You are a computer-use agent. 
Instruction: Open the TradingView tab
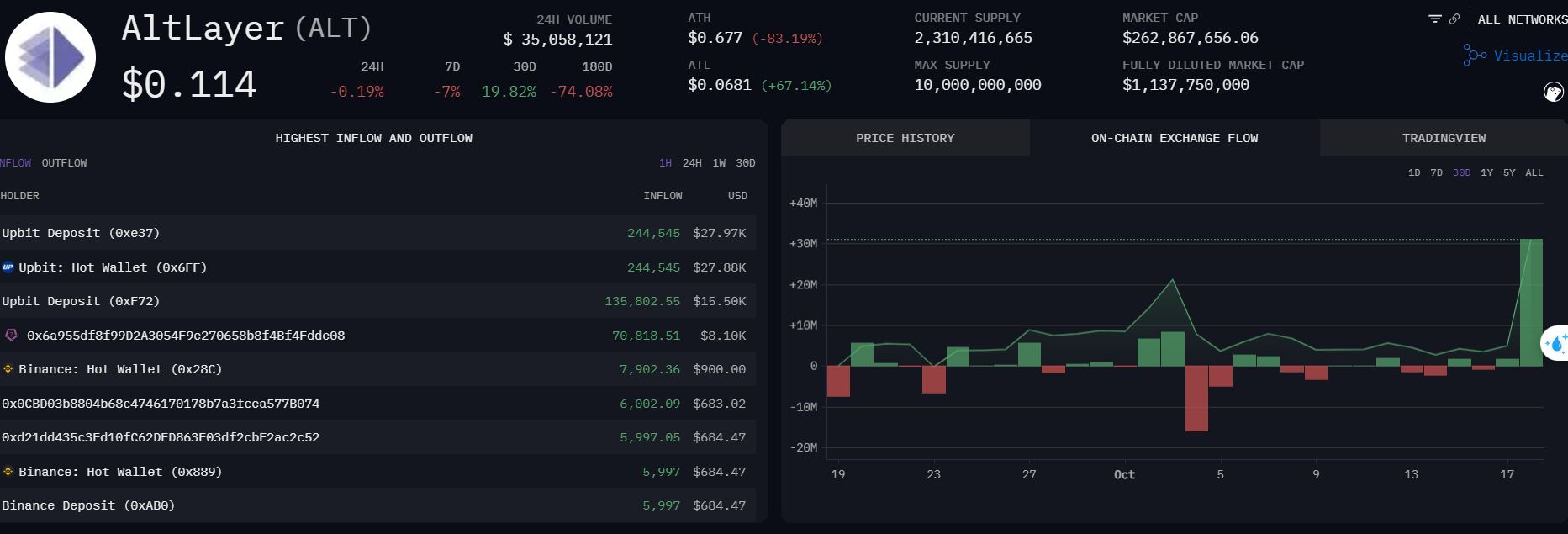1444,138
